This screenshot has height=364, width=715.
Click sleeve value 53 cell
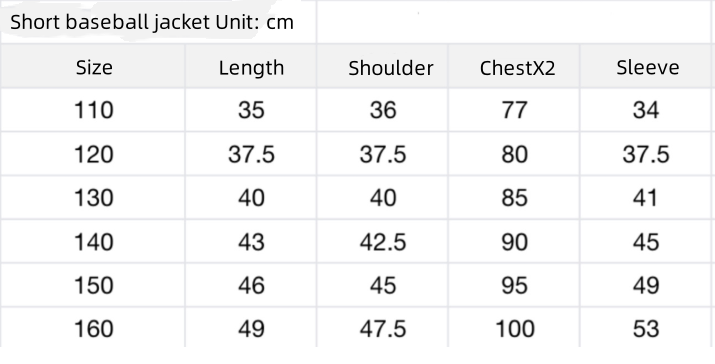point(646,328)
